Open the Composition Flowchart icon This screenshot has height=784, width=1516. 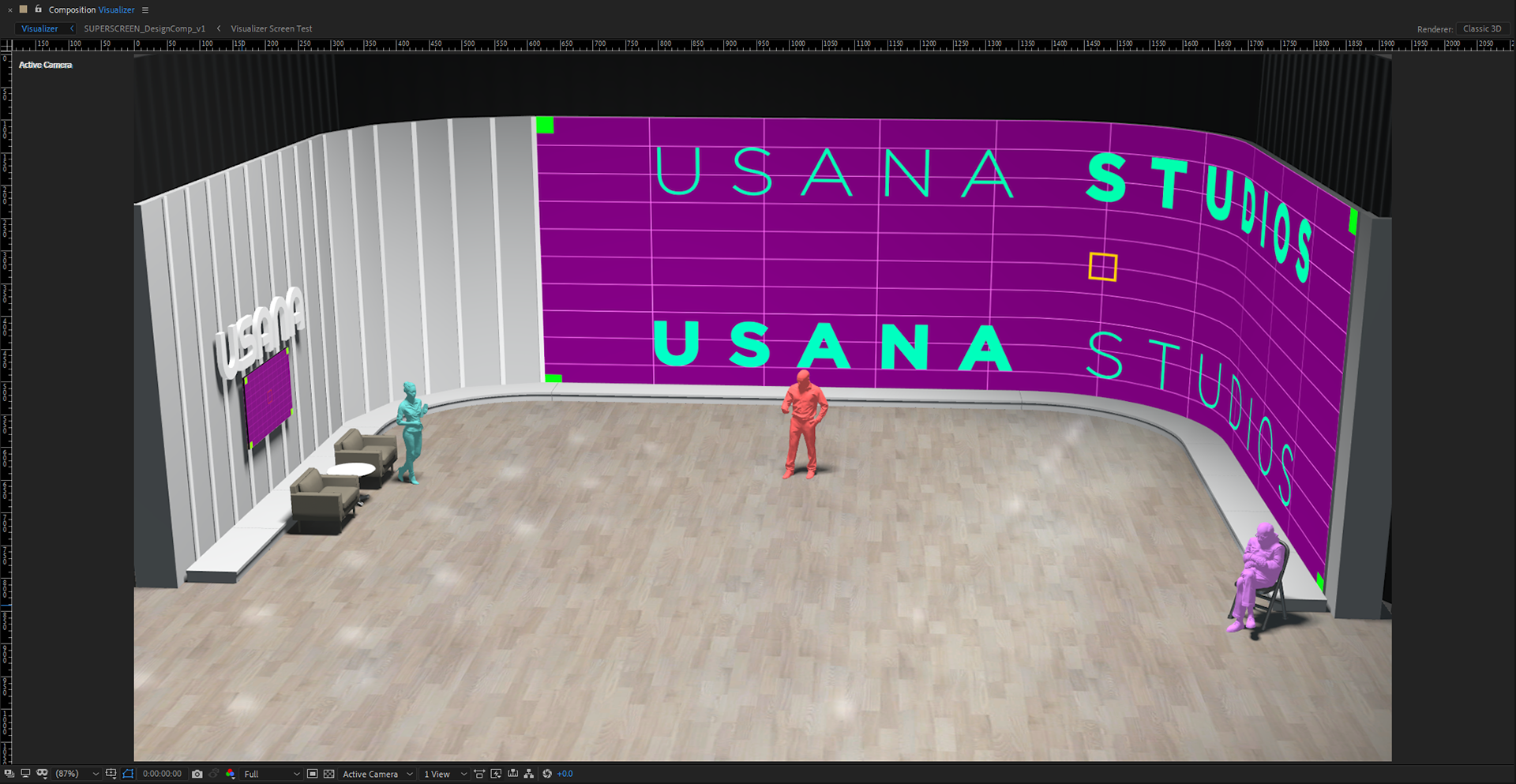pyautogui.click(x=529, y=774)
